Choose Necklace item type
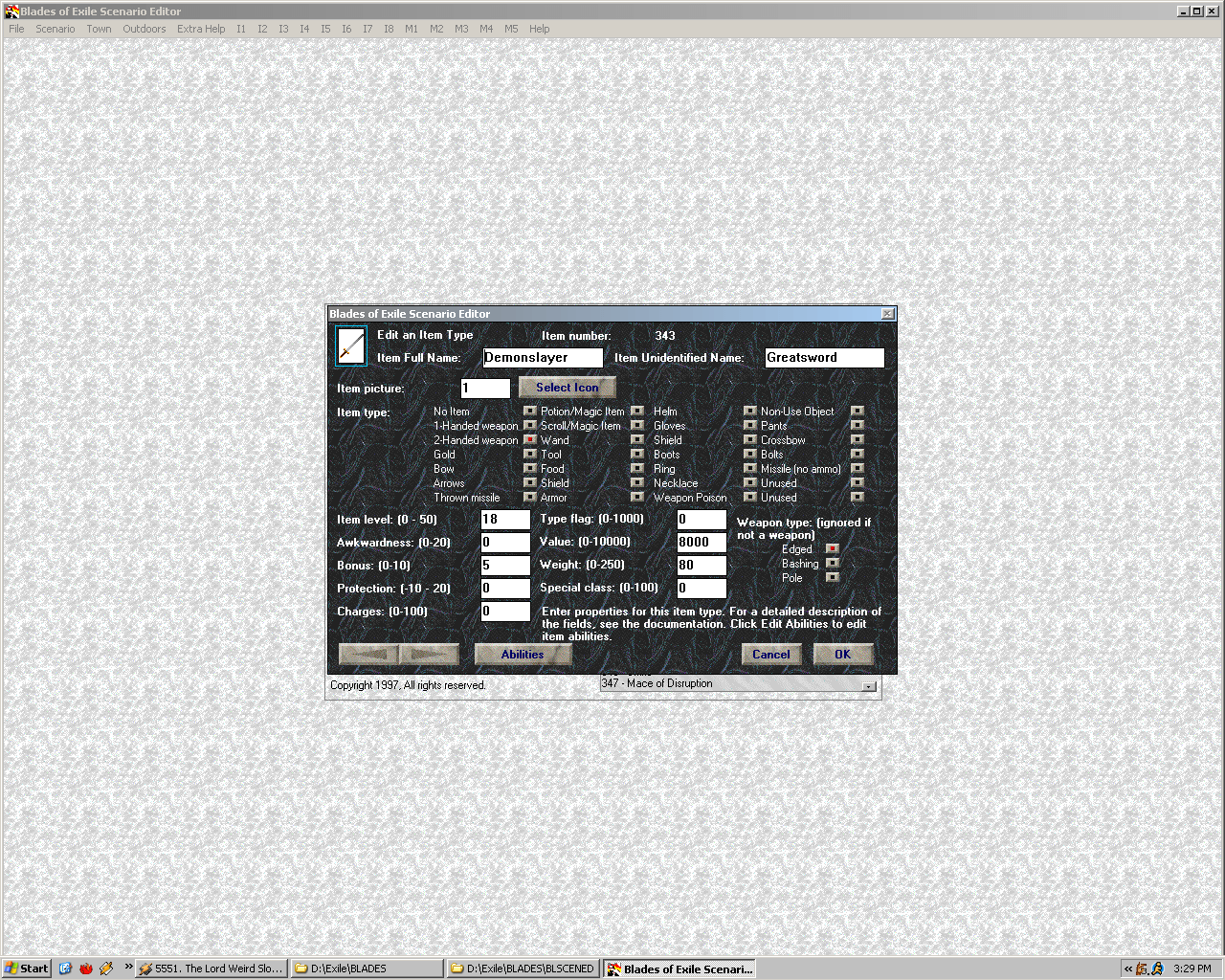This screenshot has height=980, width=1225. click(x=750, y=483)
